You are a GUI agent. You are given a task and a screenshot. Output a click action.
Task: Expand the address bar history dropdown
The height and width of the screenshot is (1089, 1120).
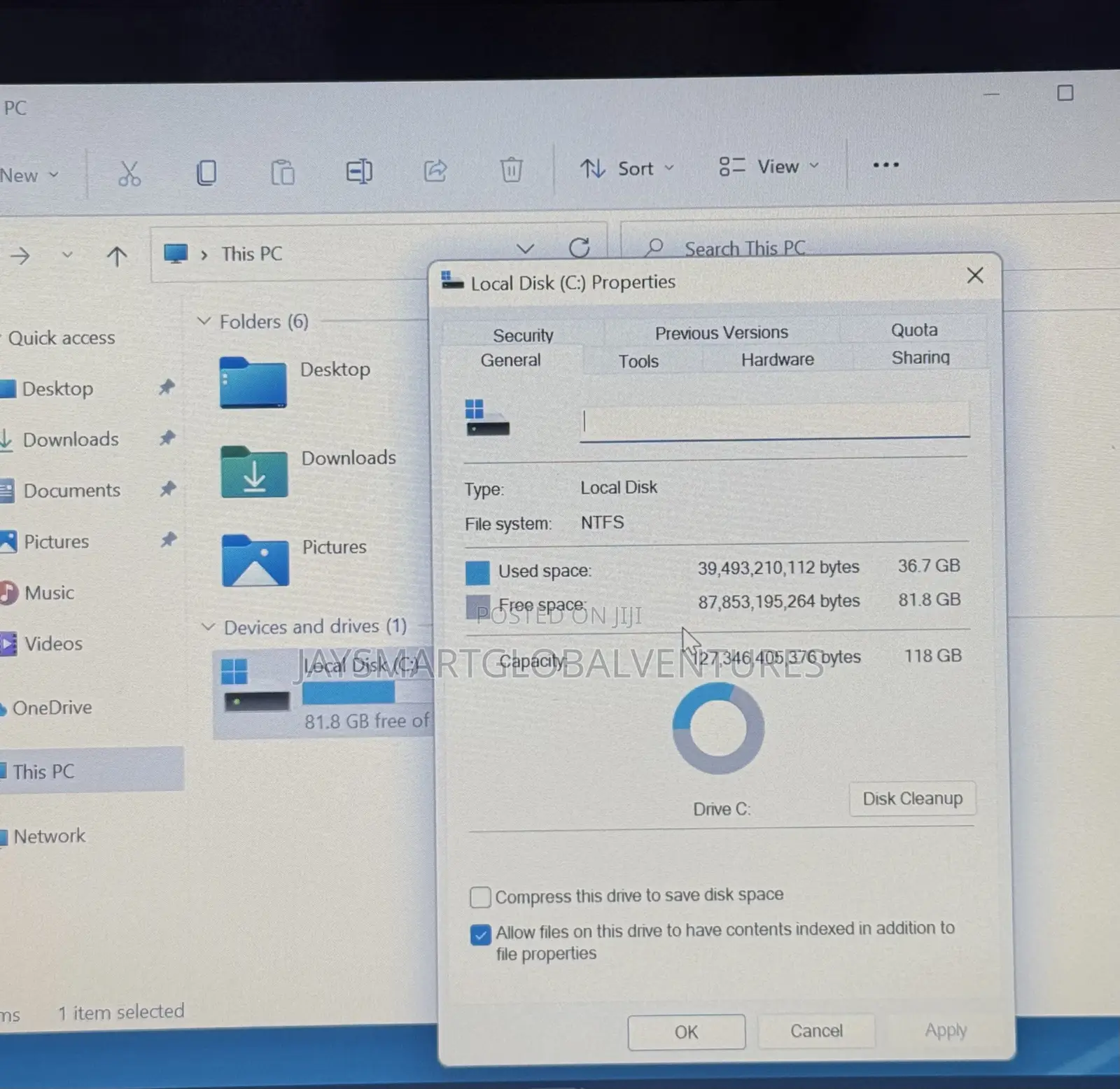pyautogui.click(x=525, y=248)
